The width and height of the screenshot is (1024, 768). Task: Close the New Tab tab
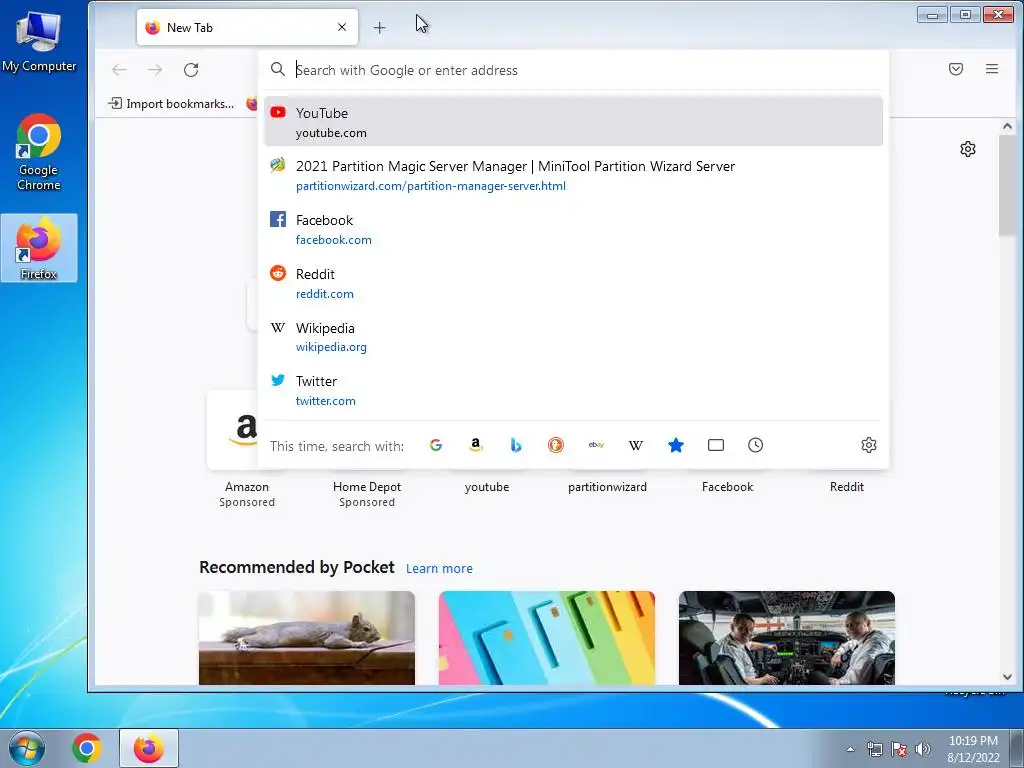342,27
